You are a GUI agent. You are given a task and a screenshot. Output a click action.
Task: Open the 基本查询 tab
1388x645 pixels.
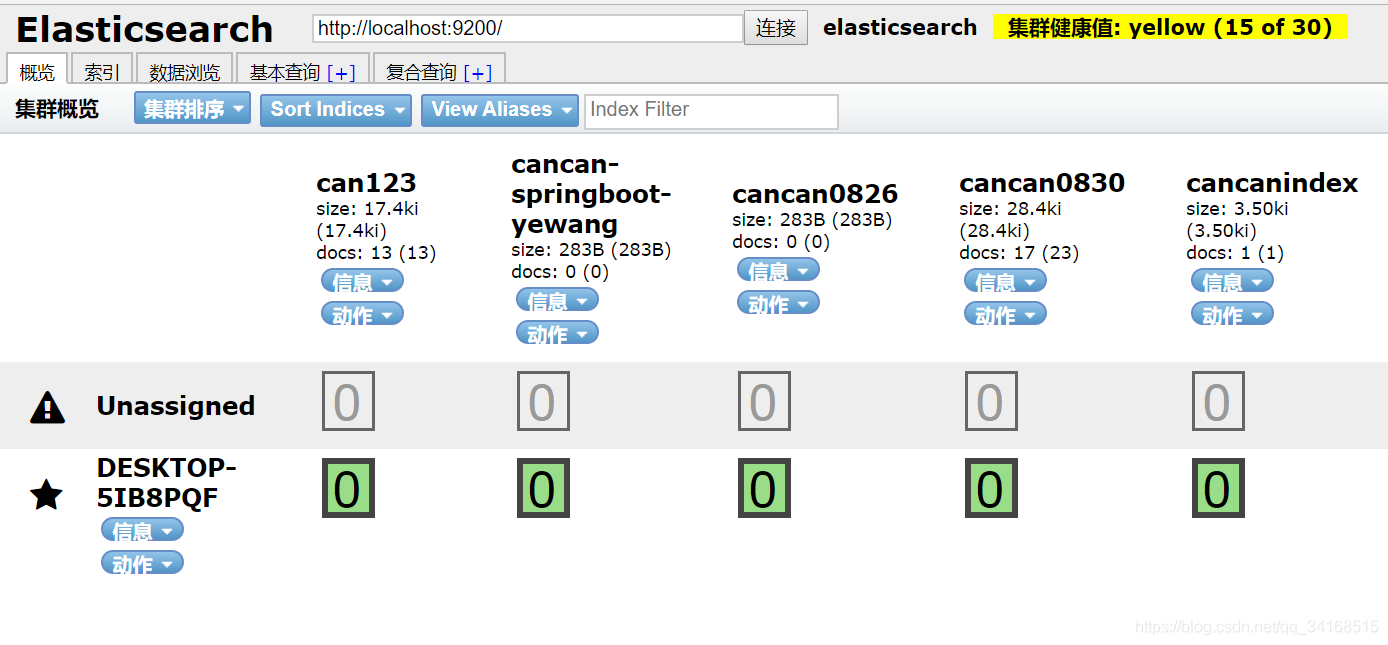tap(285, 72)
